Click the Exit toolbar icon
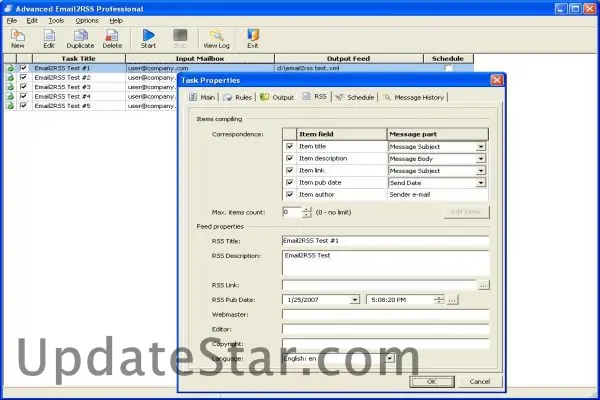 253,39
